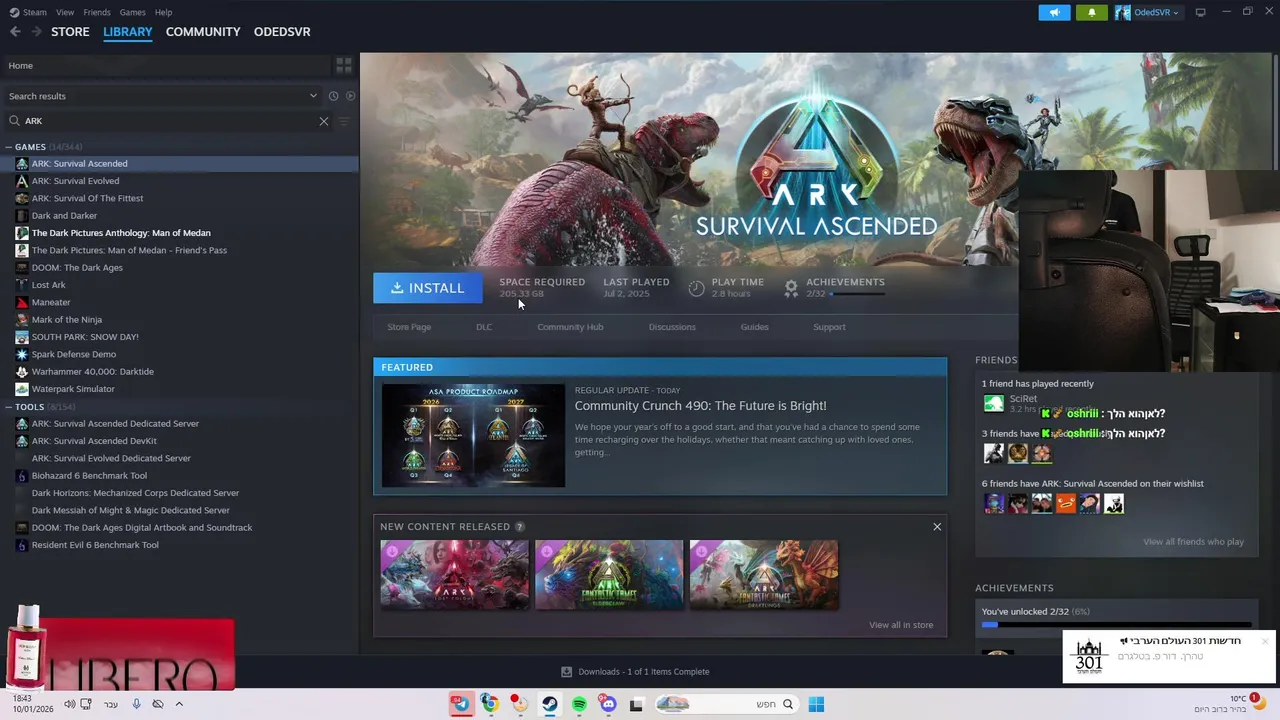Open Steam announcements megaphone button
Screen dimensions: 1280x720
[x=1054, y=12]
